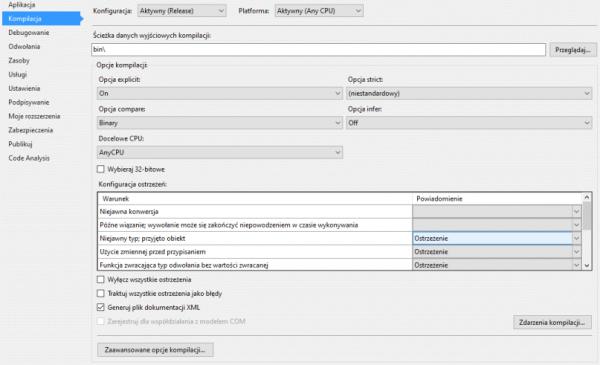Uncheck Generuj plik dokumentacji XML
600x365 pixels.
(101, 307)
